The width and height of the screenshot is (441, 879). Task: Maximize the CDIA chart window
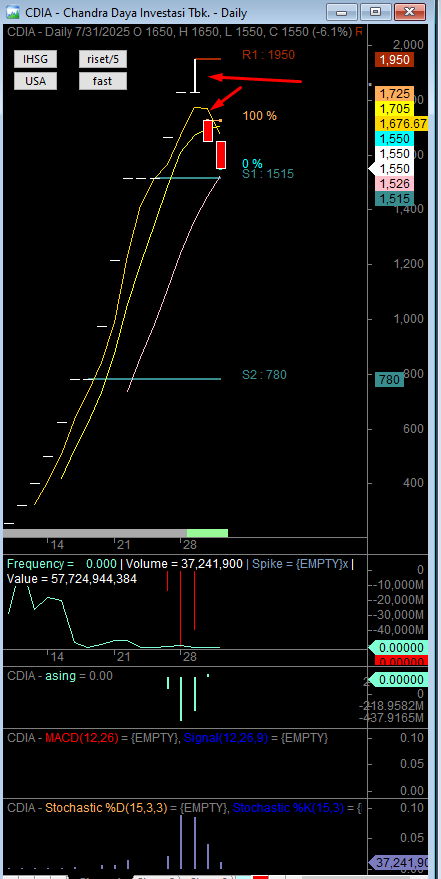[375, 11]
